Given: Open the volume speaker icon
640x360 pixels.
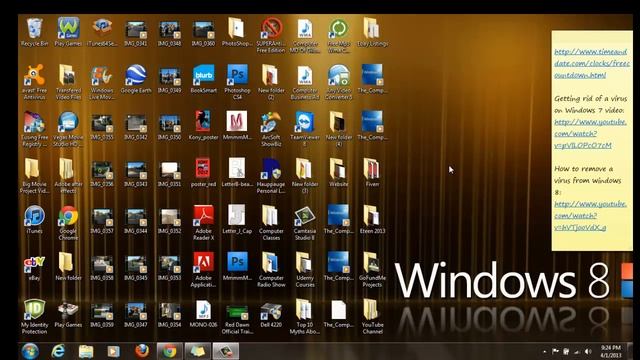Looking at the screenshot, I should pos(588,351).
